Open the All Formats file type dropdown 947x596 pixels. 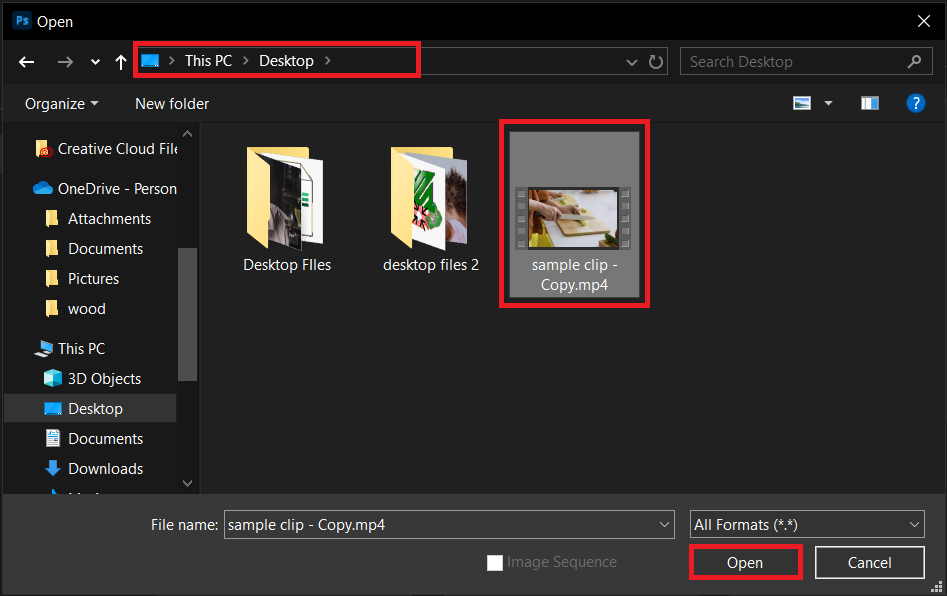pyautogui.click(x=806, y=524)
